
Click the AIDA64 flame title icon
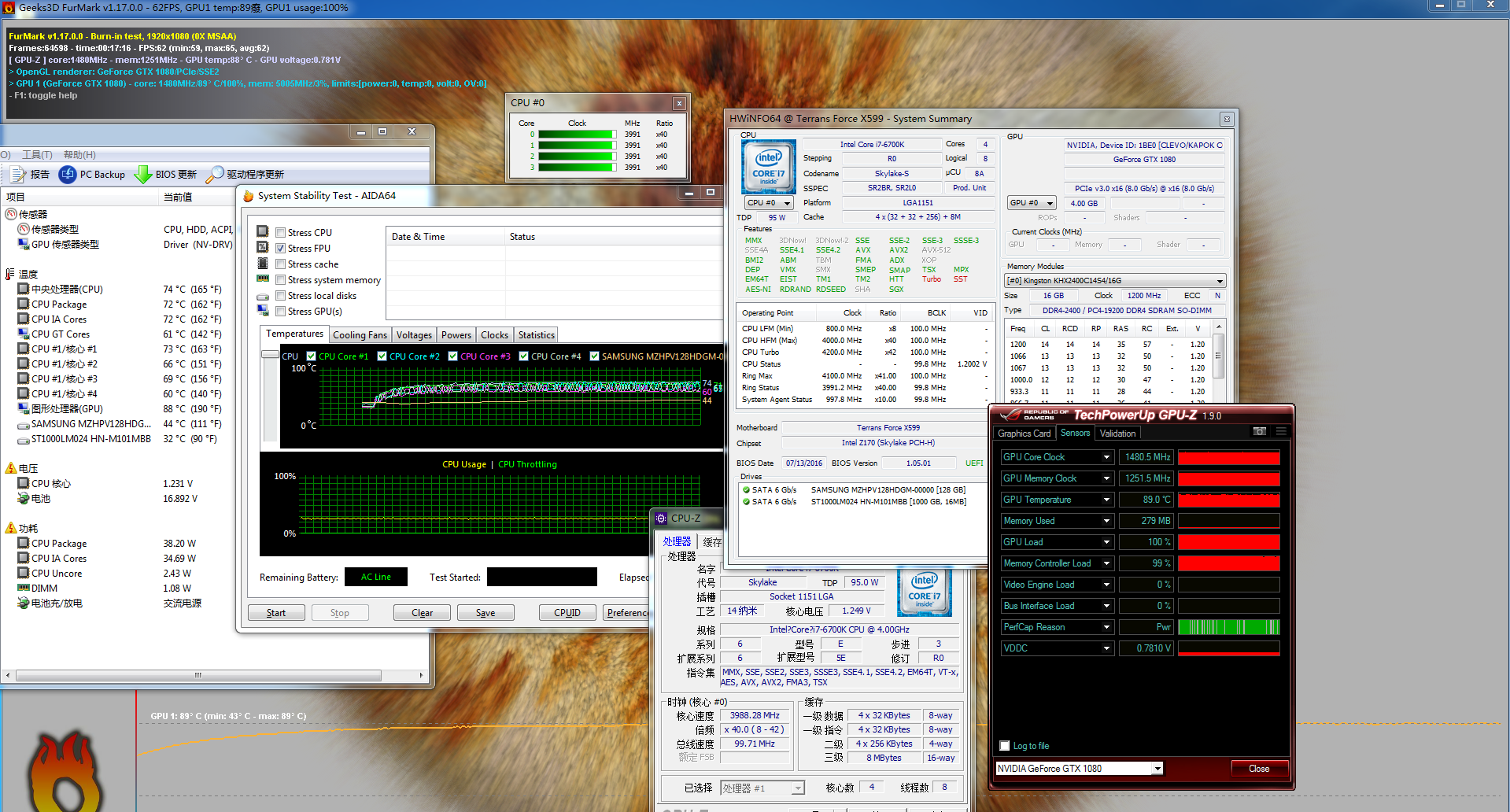coord(249,196)
